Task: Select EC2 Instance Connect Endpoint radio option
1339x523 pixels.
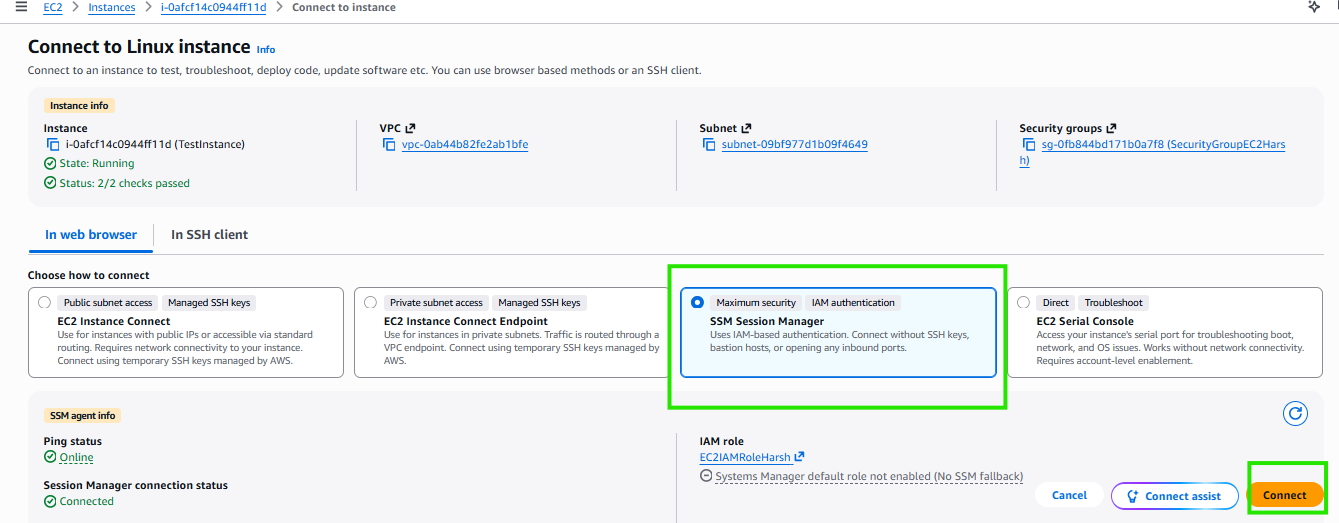Action: (x=370, y=302)
